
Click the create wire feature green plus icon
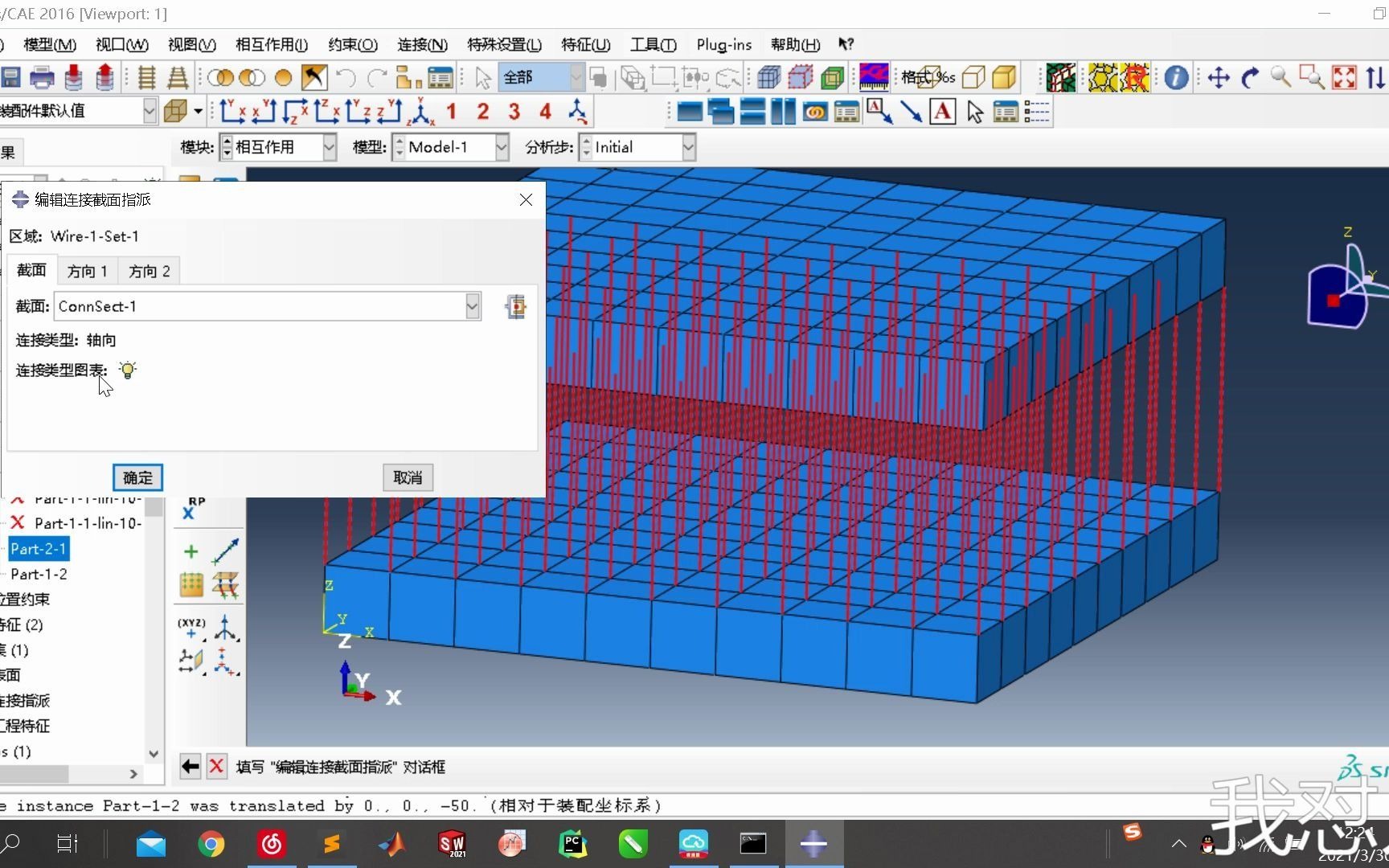click(x=191, y=551)
